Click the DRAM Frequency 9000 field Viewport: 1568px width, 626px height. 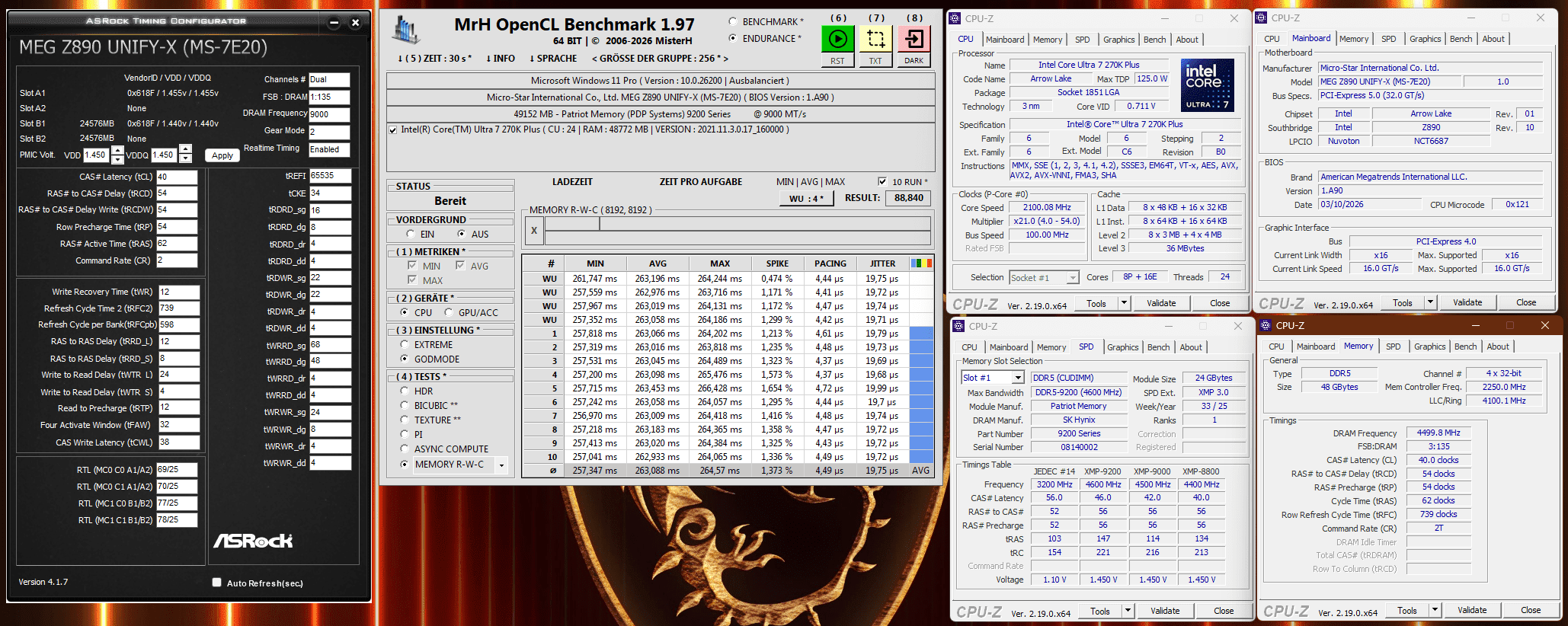point(329,114)
